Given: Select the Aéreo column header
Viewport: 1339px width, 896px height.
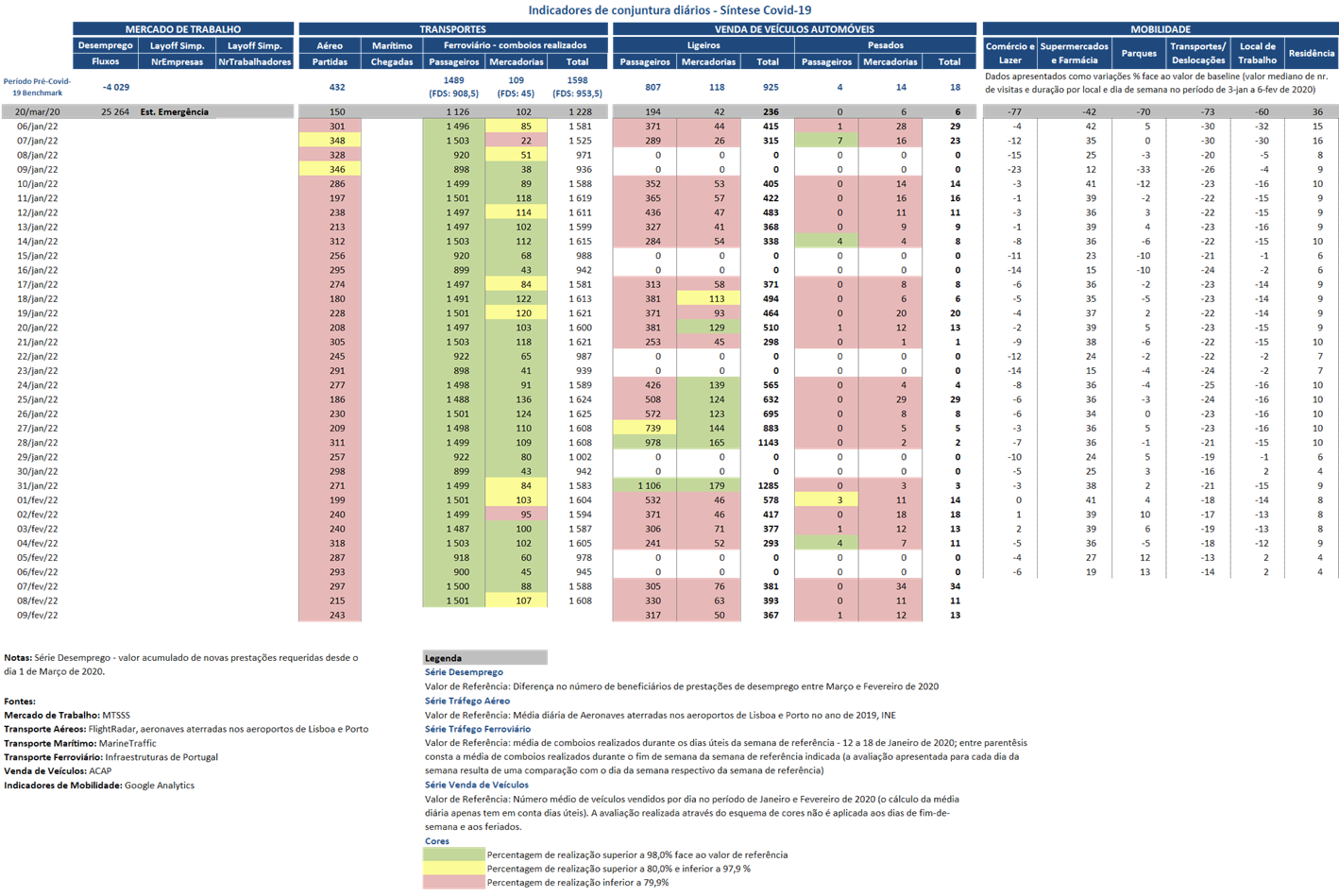Looking at the screenshot, I should click(330, 45).
